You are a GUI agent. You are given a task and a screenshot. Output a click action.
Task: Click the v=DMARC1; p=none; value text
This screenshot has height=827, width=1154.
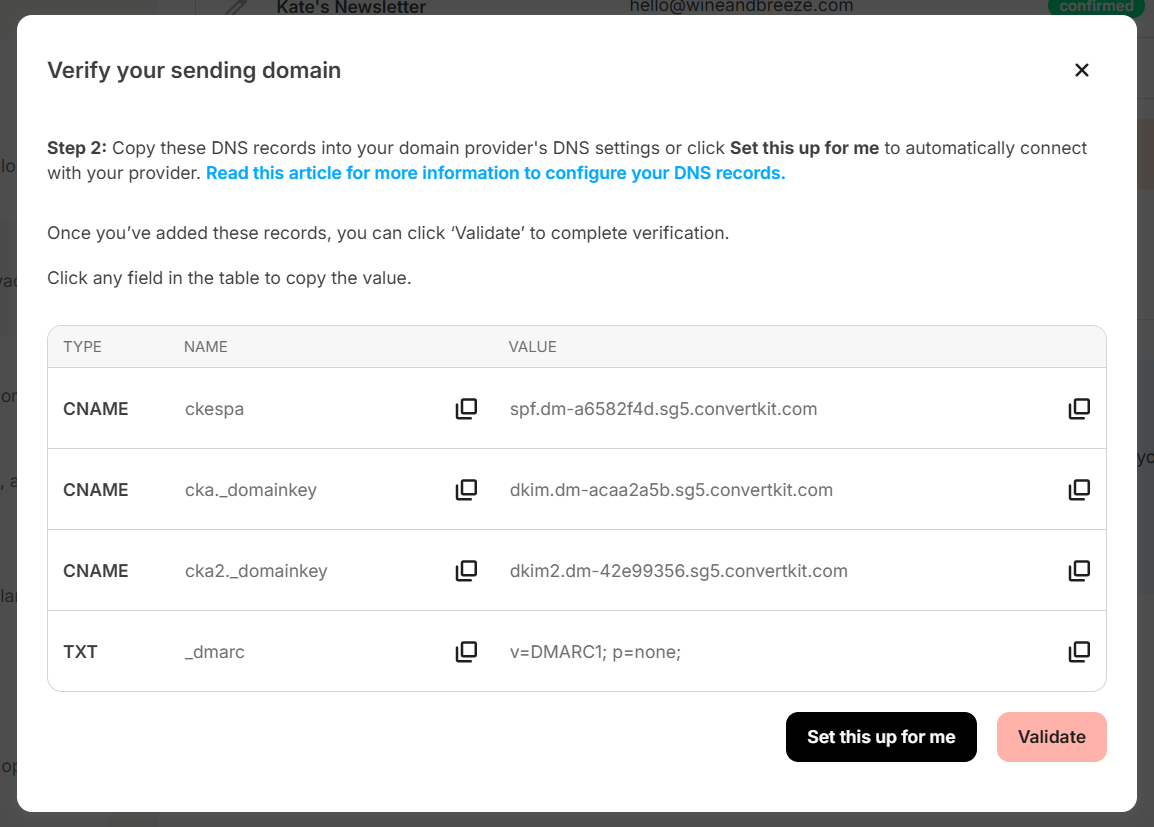click(x=595, y=652)
